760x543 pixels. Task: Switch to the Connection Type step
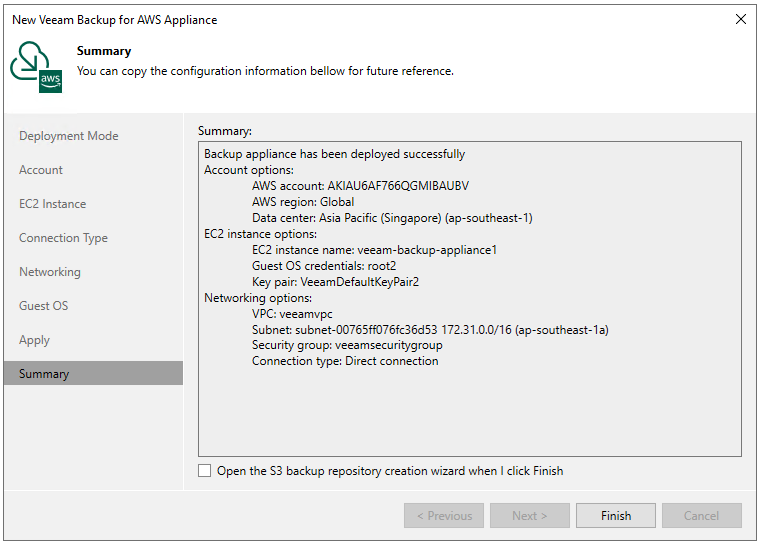[x=63, y=238]
